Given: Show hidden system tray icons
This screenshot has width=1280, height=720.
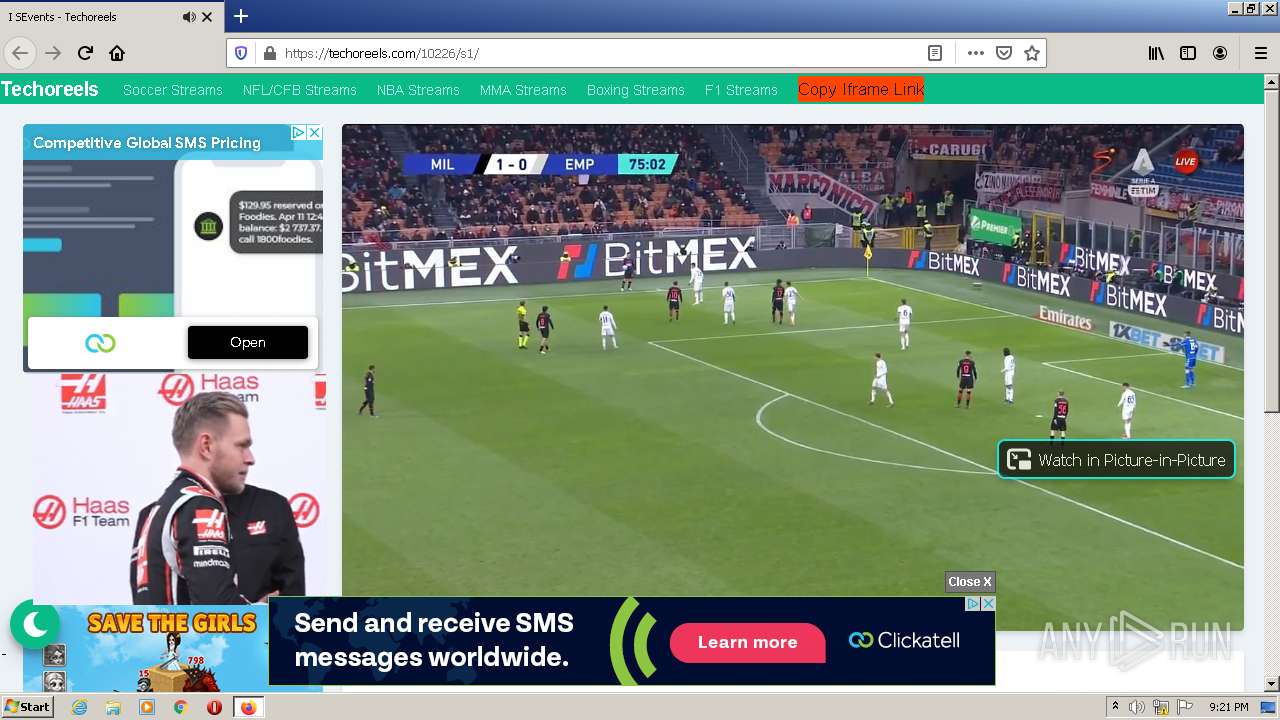Looking at the screenshot, I should pos(1115,707).
